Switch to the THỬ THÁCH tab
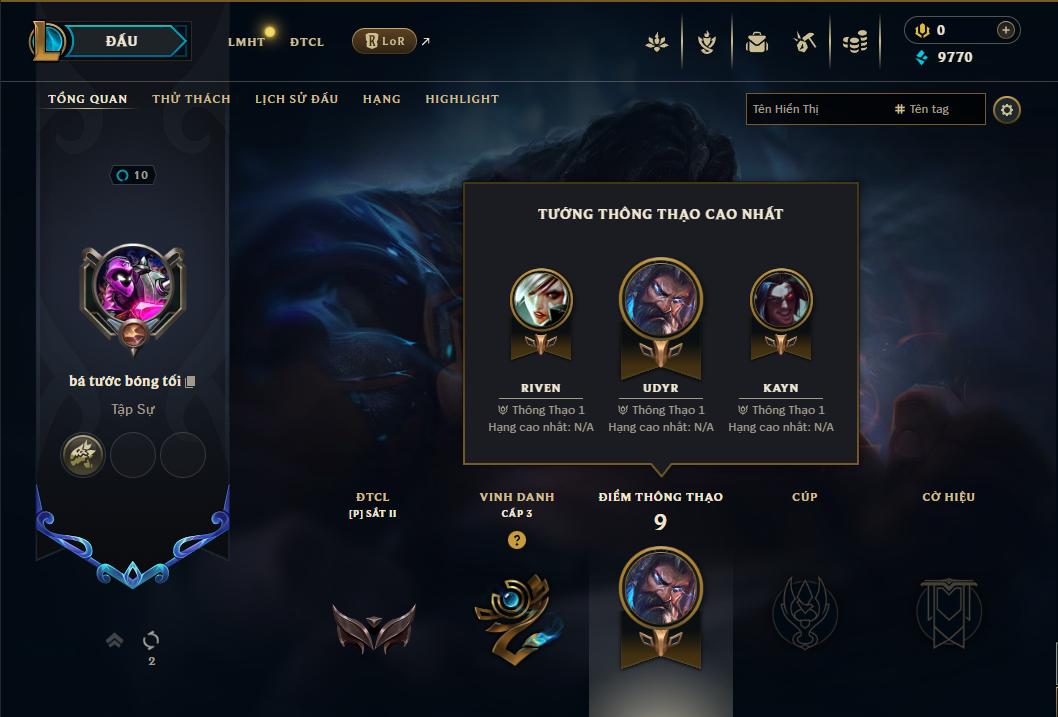 pos(191,99)
